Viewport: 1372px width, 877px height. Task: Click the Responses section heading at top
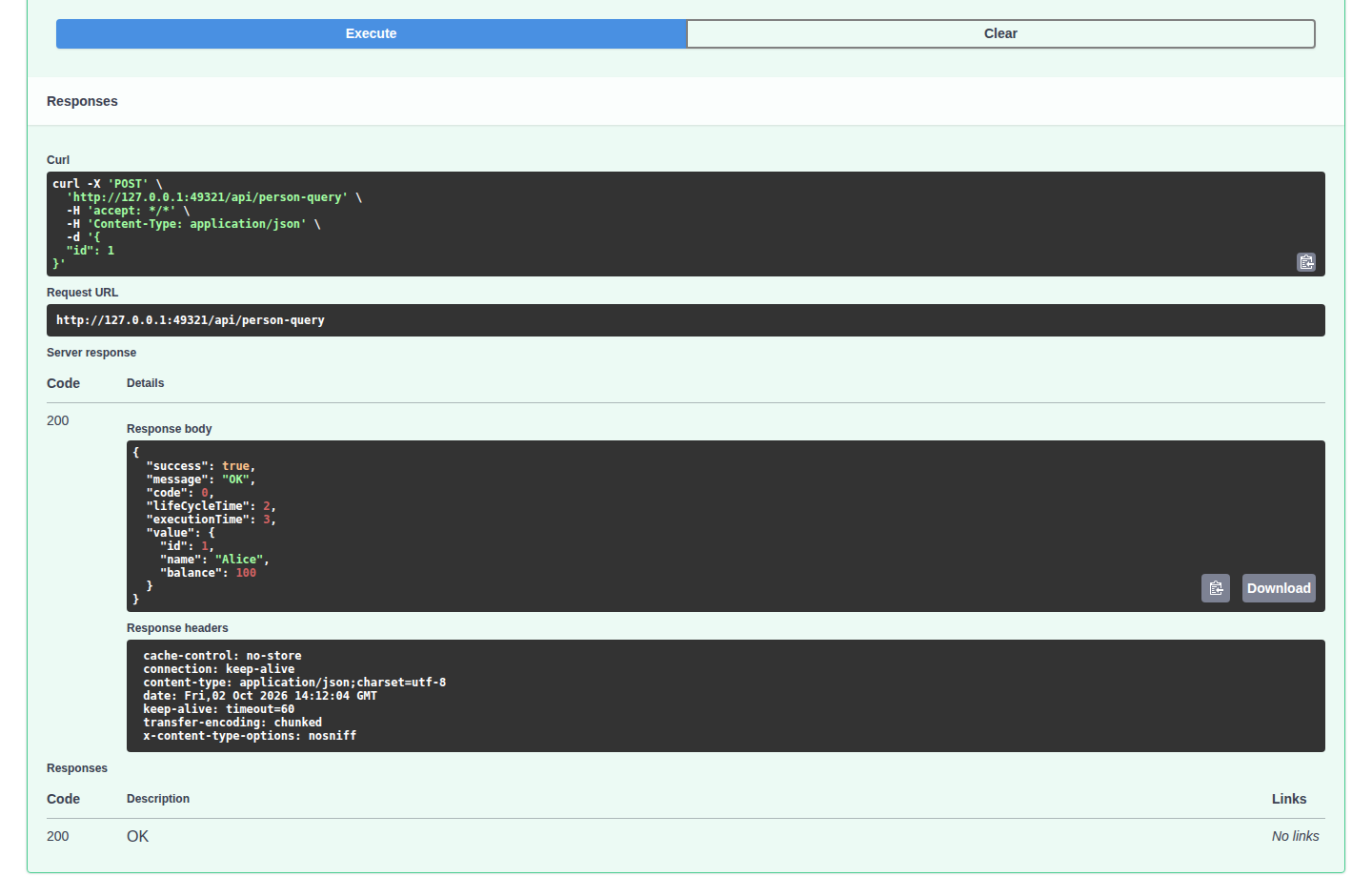(82, 101)
